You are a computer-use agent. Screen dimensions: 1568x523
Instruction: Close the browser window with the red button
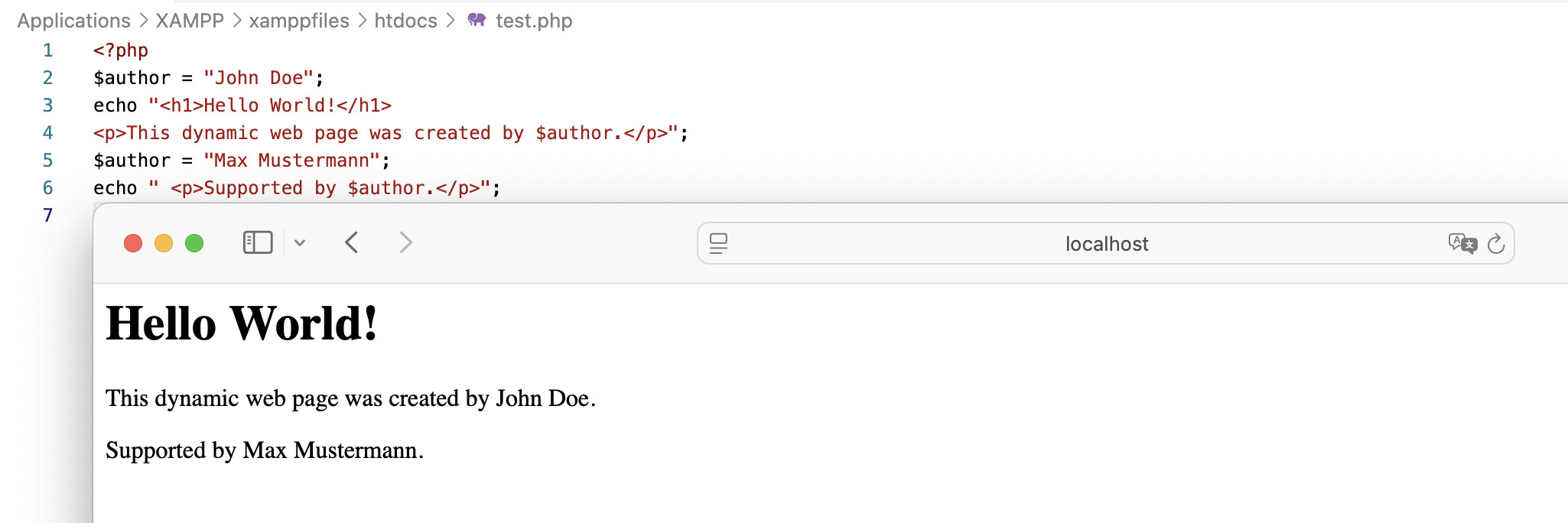[x=133, y=243]
